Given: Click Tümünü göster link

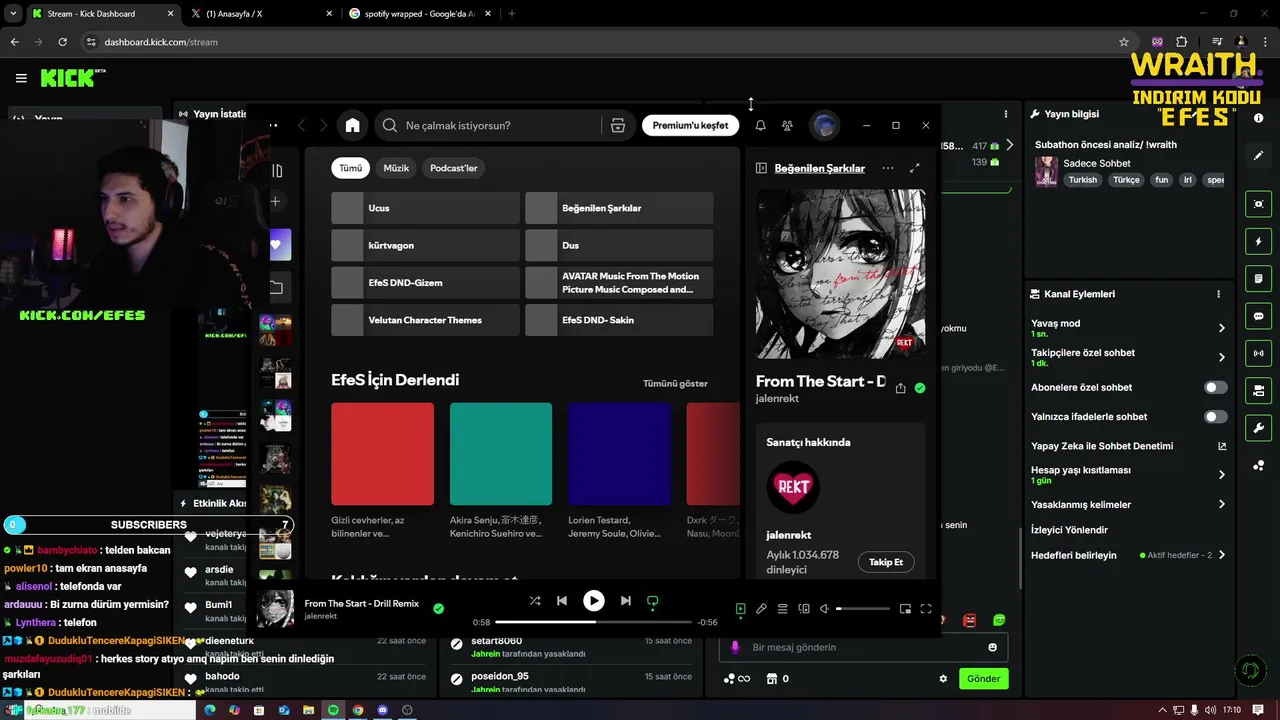Looking at the screenshot, I should [675, 383].
